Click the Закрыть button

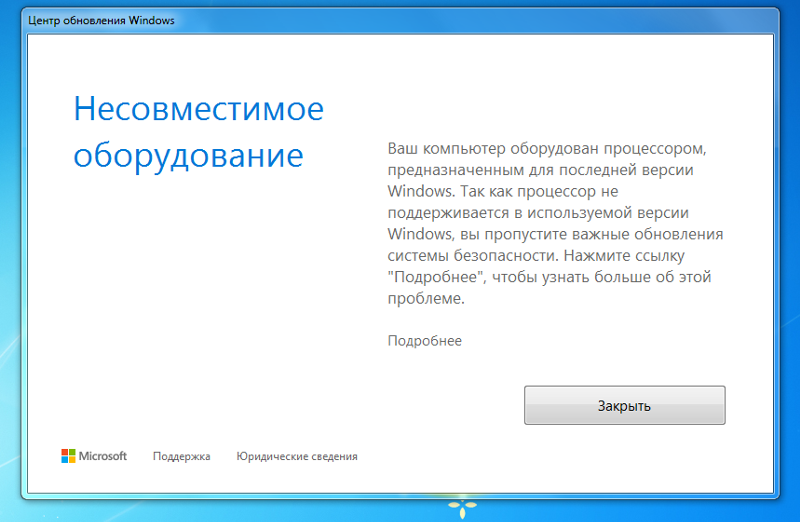click(624, 405)
